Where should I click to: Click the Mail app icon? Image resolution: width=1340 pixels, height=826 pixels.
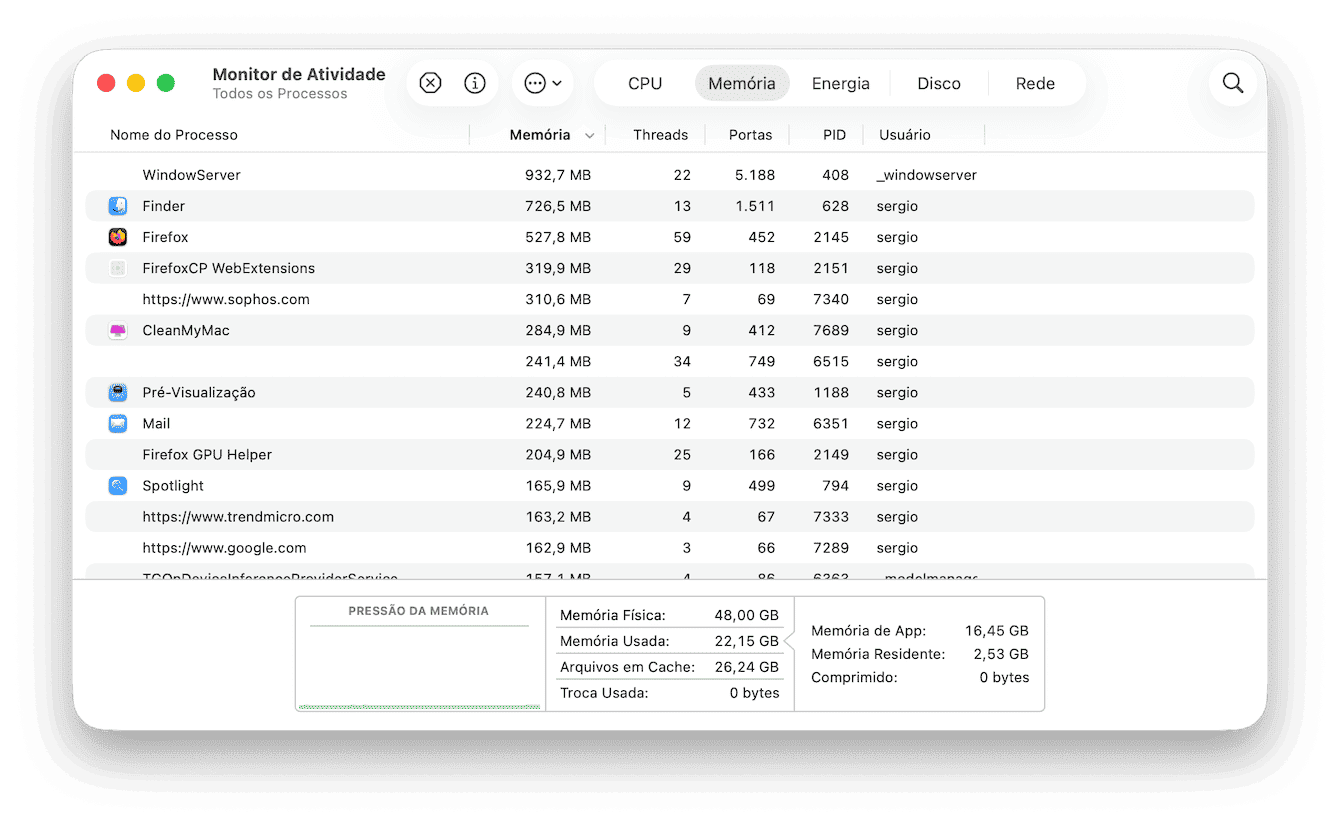coord(118,423)
